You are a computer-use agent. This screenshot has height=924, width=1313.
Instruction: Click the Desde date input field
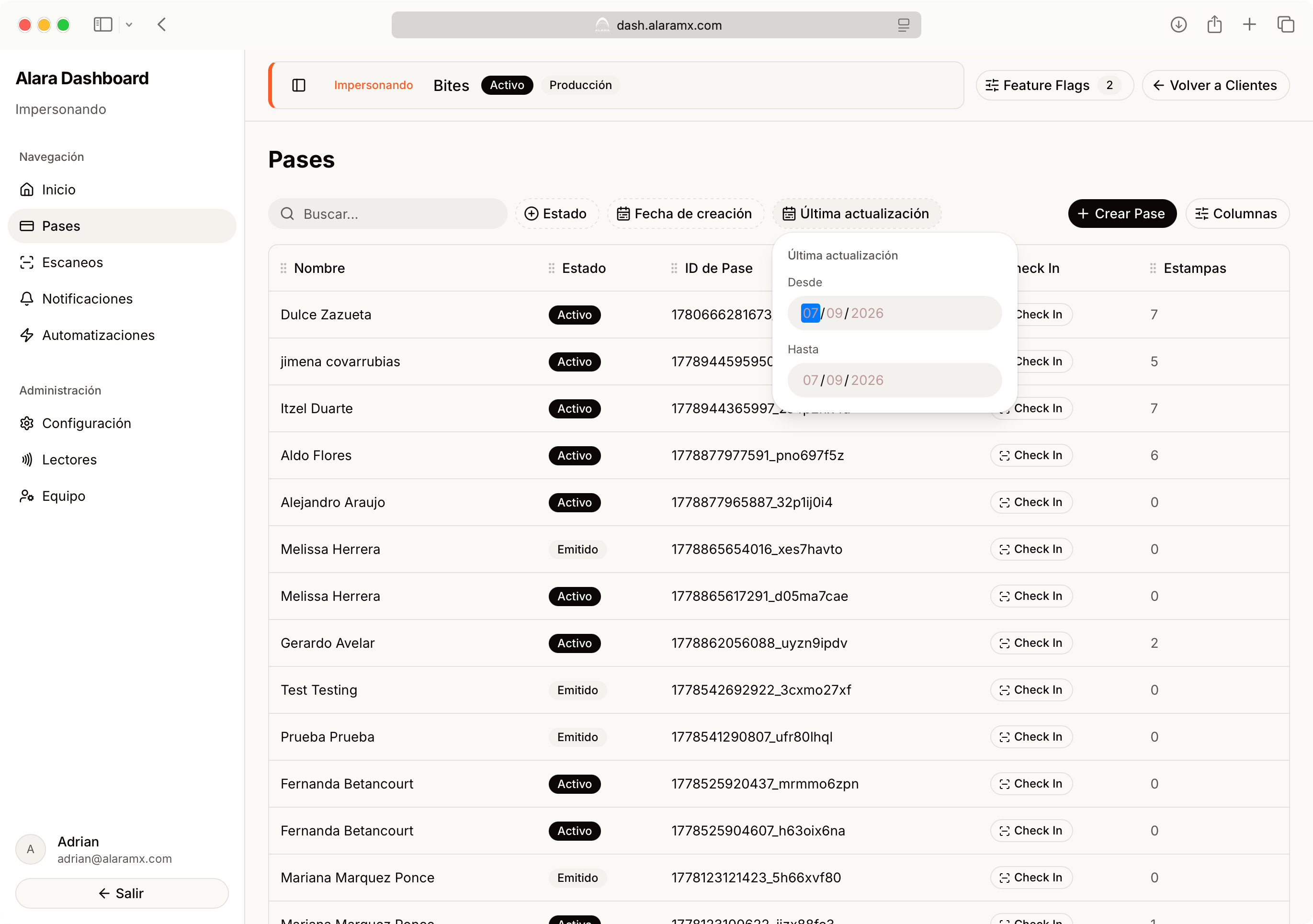coord(894,313)
